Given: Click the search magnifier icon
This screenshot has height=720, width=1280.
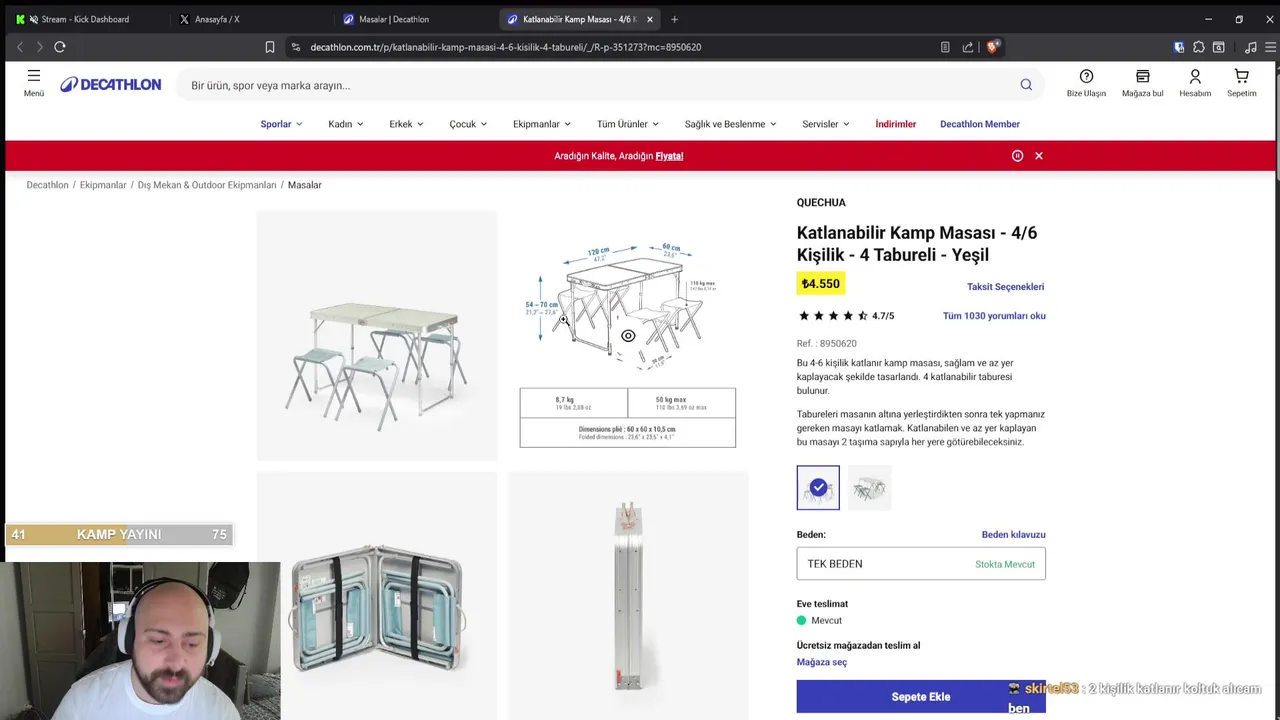Looking at the screenshot, I should click(x=1026, y=85).
